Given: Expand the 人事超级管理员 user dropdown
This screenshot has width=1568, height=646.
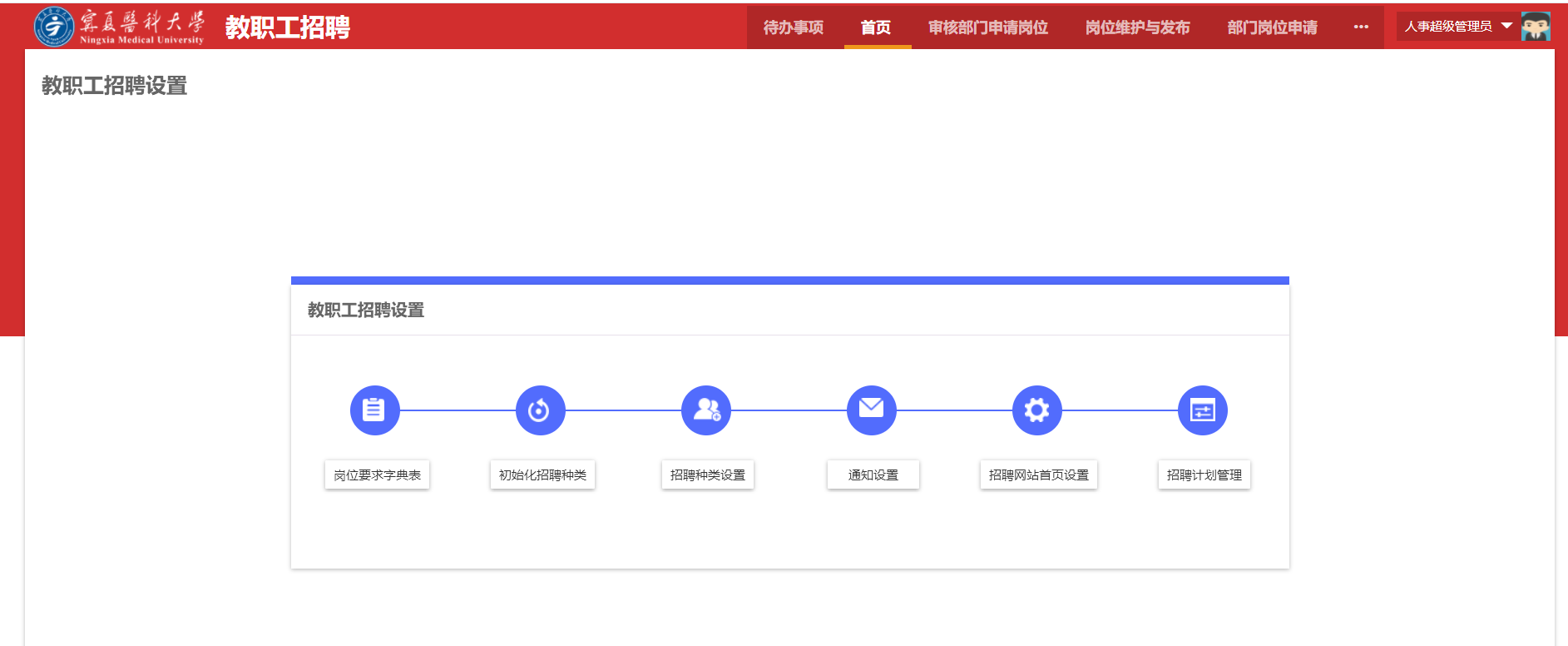Looking at the screenshot, I should pyautogui.click(x=1457, y=27).
